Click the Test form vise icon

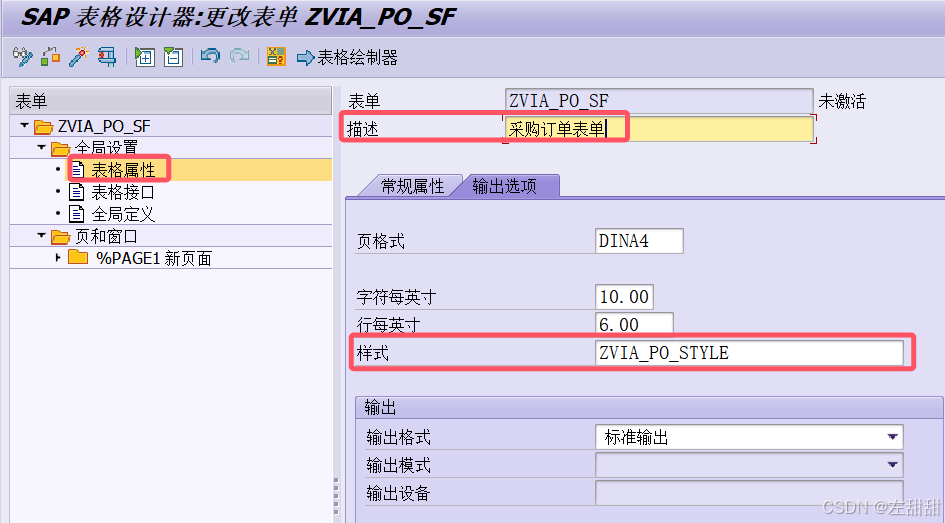pos(107,57)
